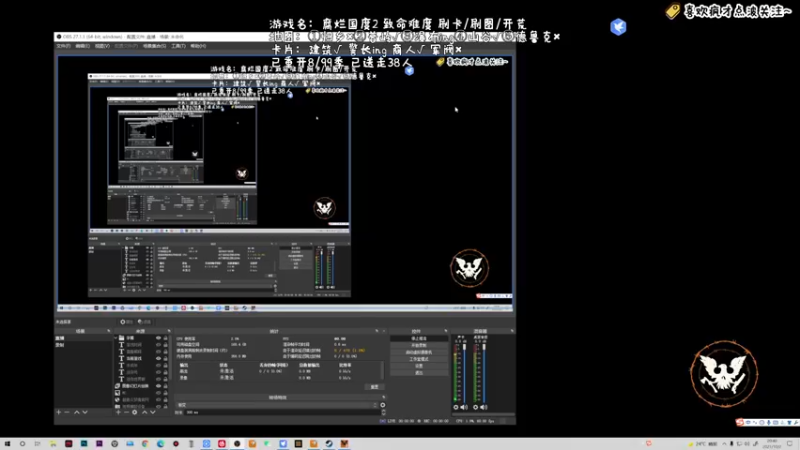Click the 重置 reset button in stats
Image resolution: width=800 pixels, height=450 pixels.
[x=374, y=387]
